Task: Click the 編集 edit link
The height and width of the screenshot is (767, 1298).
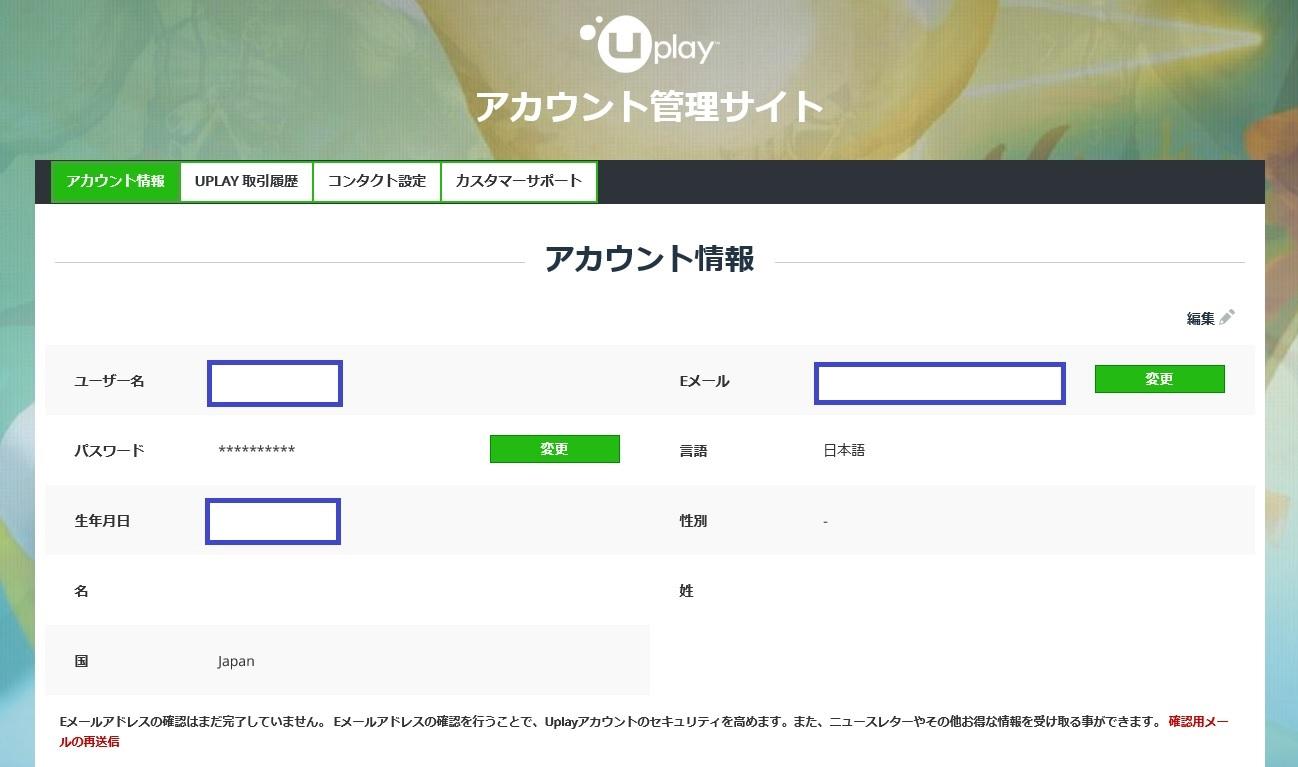Action: coord(1200,319)
